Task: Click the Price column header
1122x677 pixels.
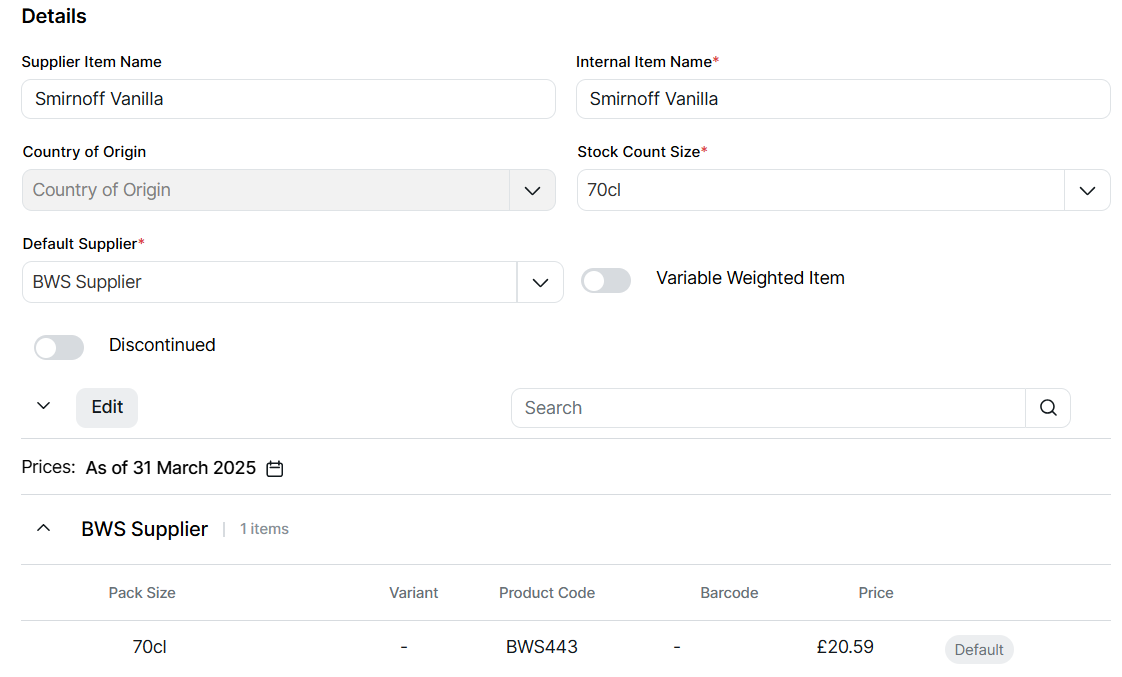Action: click(x=875, y=593)
